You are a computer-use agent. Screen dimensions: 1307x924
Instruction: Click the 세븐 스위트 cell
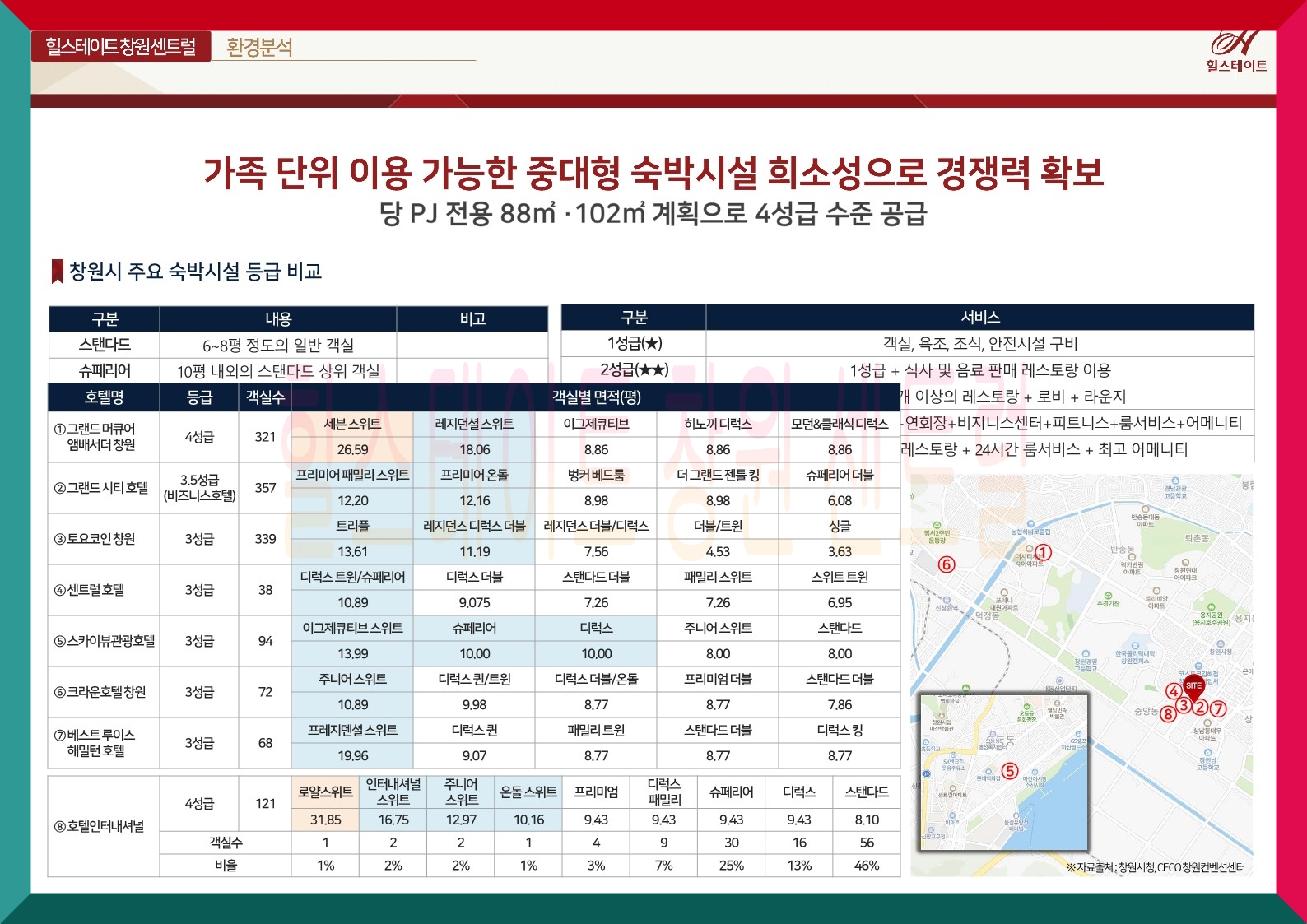352,425
